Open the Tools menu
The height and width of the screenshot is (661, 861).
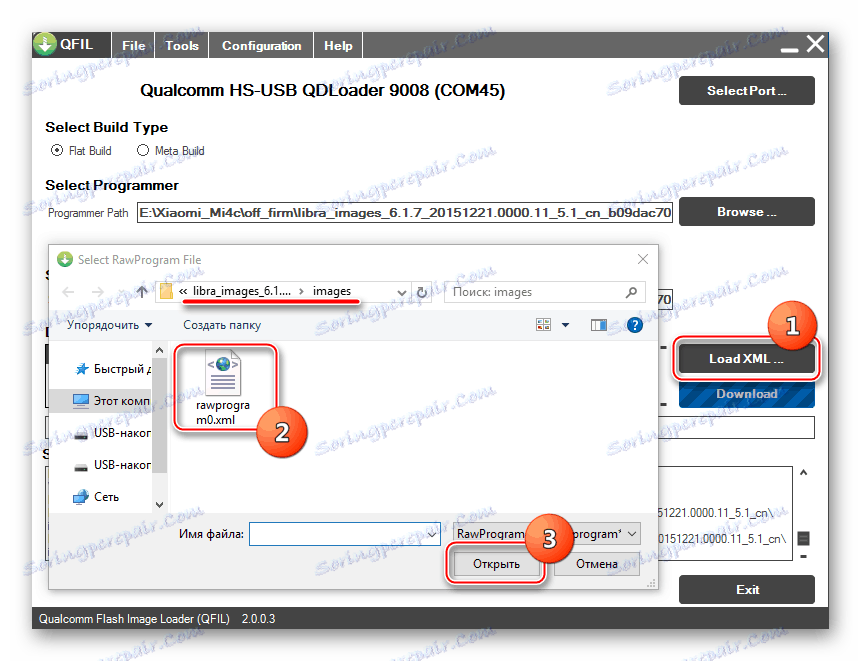click(181, 44)
